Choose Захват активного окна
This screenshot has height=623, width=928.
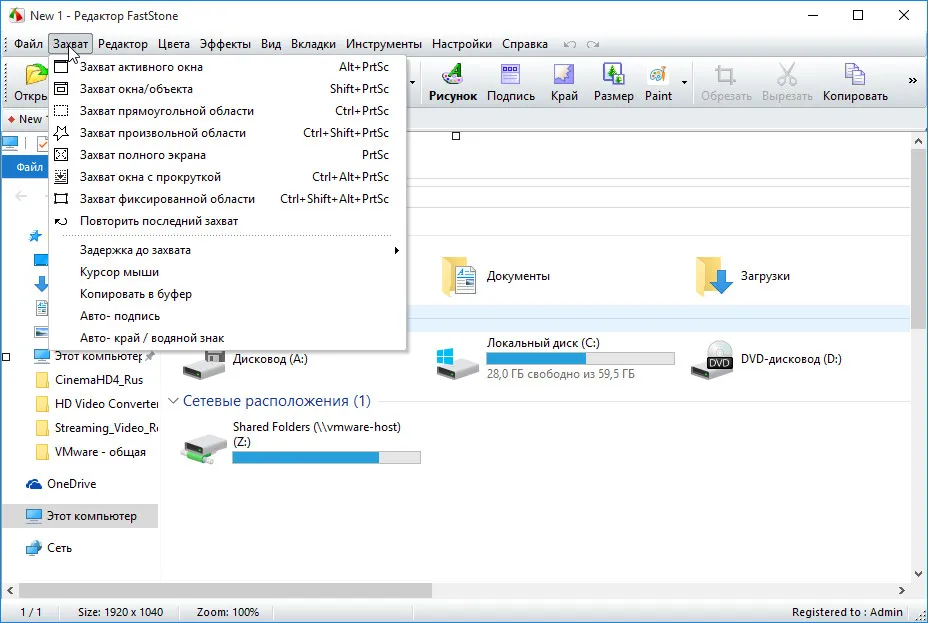227,67
